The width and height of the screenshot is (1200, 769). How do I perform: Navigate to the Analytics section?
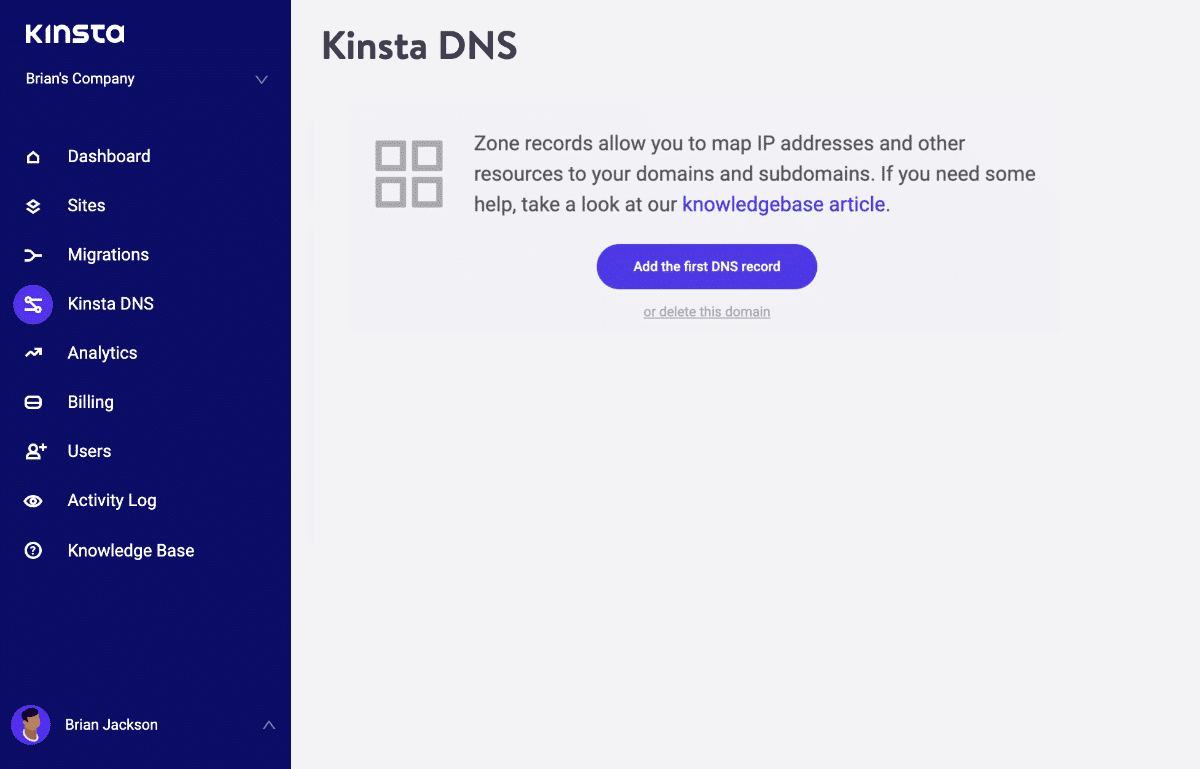click(x=102, y=352)
